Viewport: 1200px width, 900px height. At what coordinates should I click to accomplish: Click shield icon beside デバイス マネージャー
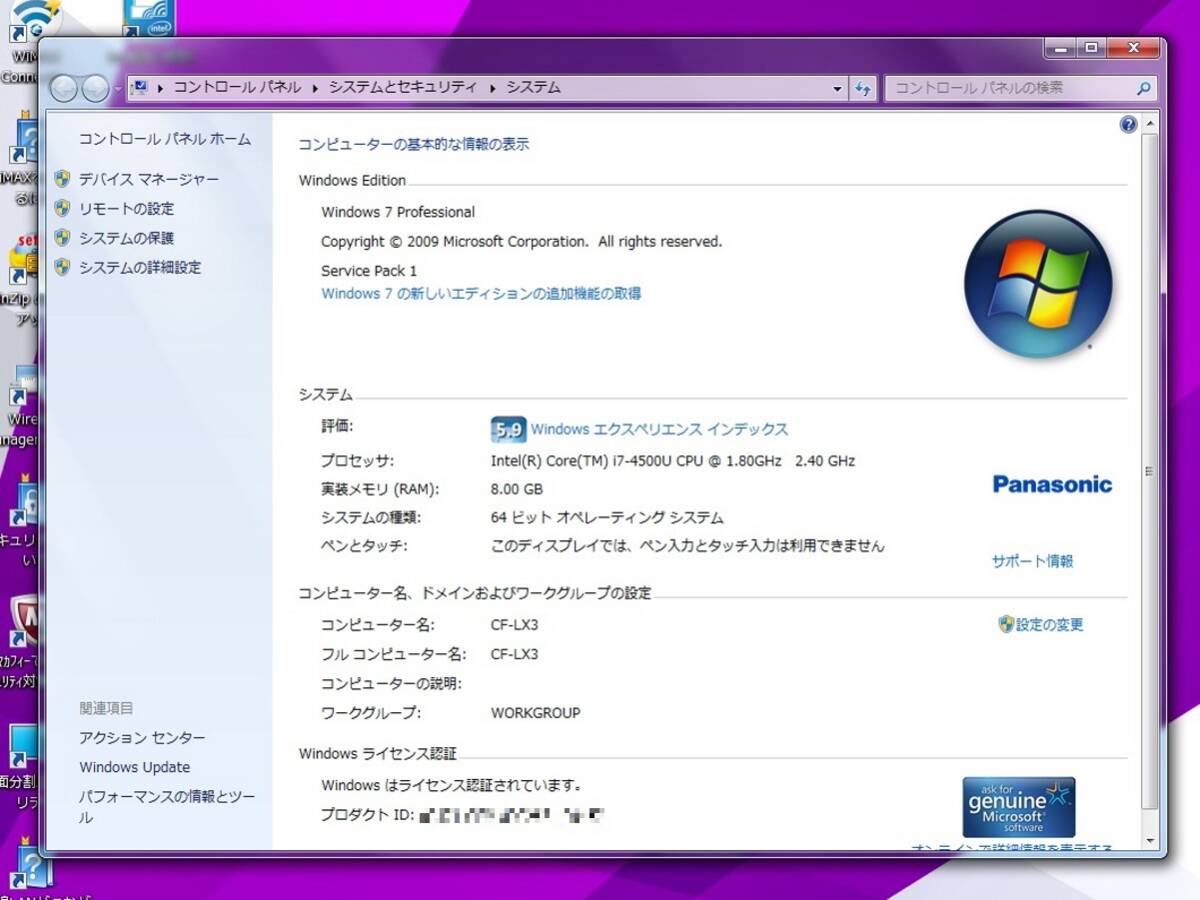(62, 179)
